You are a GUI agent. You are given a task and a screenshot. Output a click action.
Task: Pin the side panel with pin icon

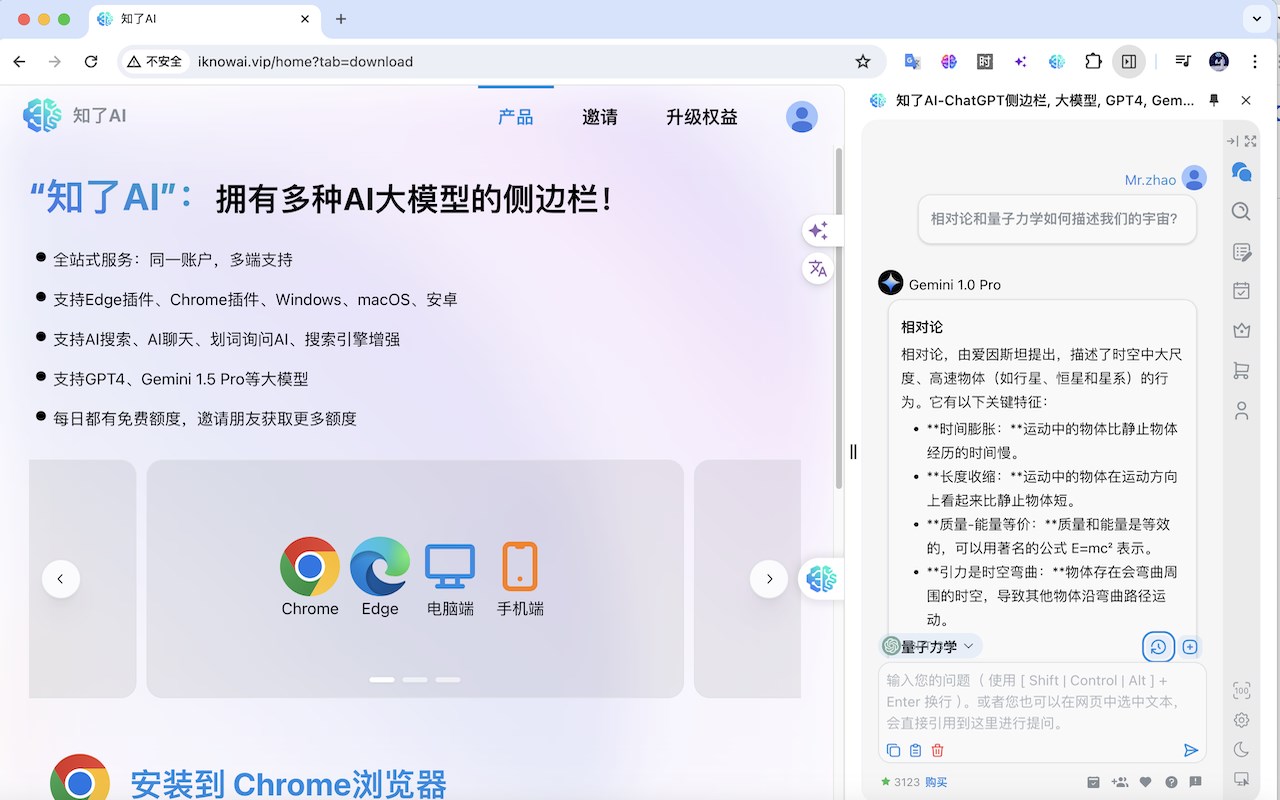[x=1214, y=100]
